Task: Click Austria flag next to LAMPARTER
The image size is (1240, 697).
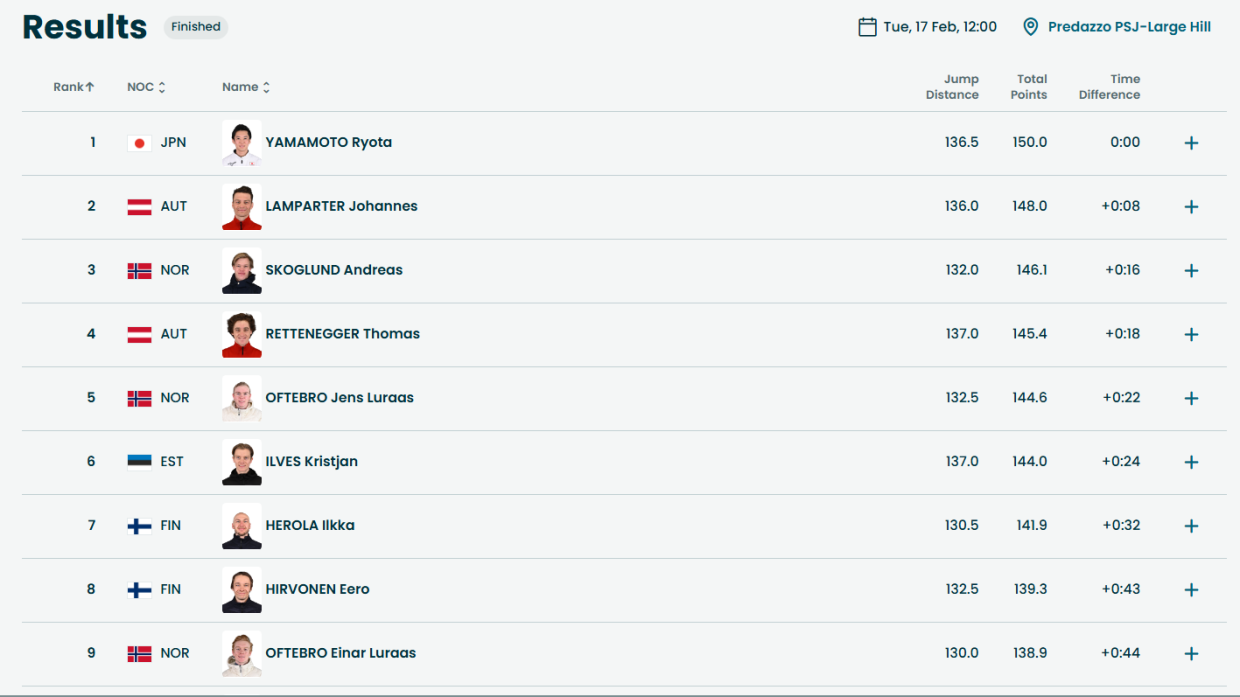Action: point(139,207)
